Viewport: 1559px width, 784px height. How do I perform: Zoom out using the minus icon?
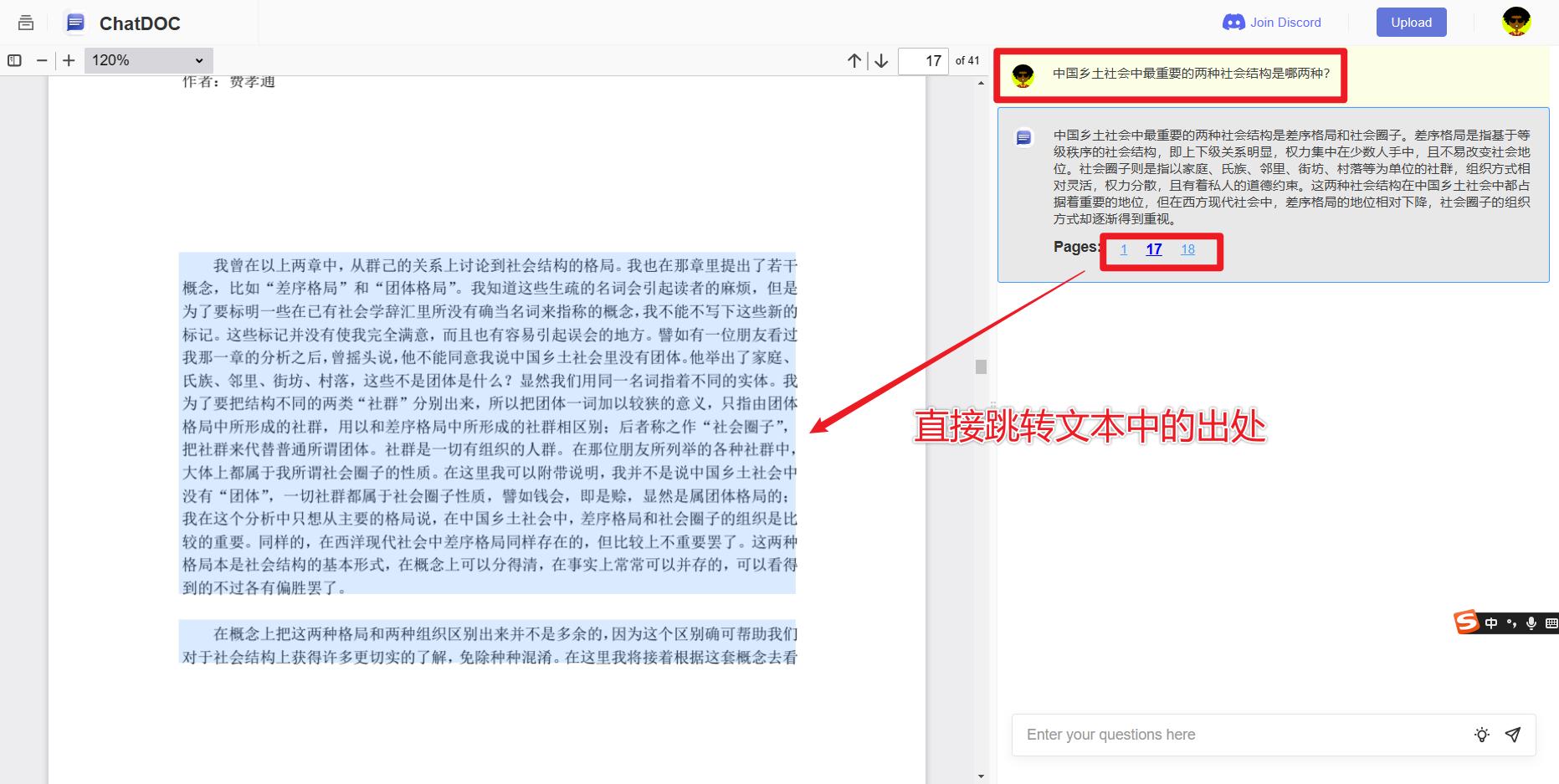(x=40, y=60)
